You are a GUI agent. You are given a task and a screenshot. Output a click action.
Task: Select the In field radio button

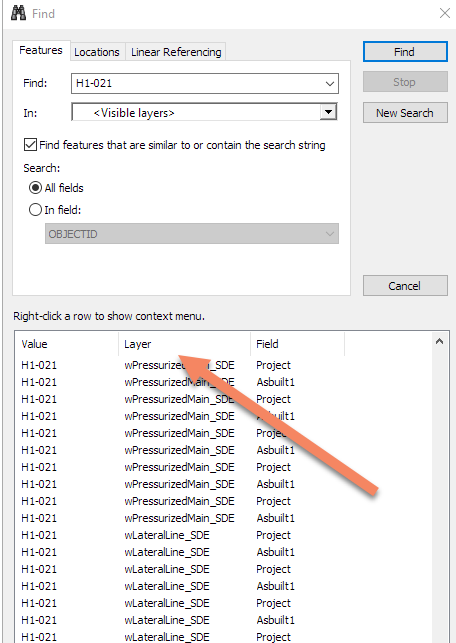pos(35,210)
